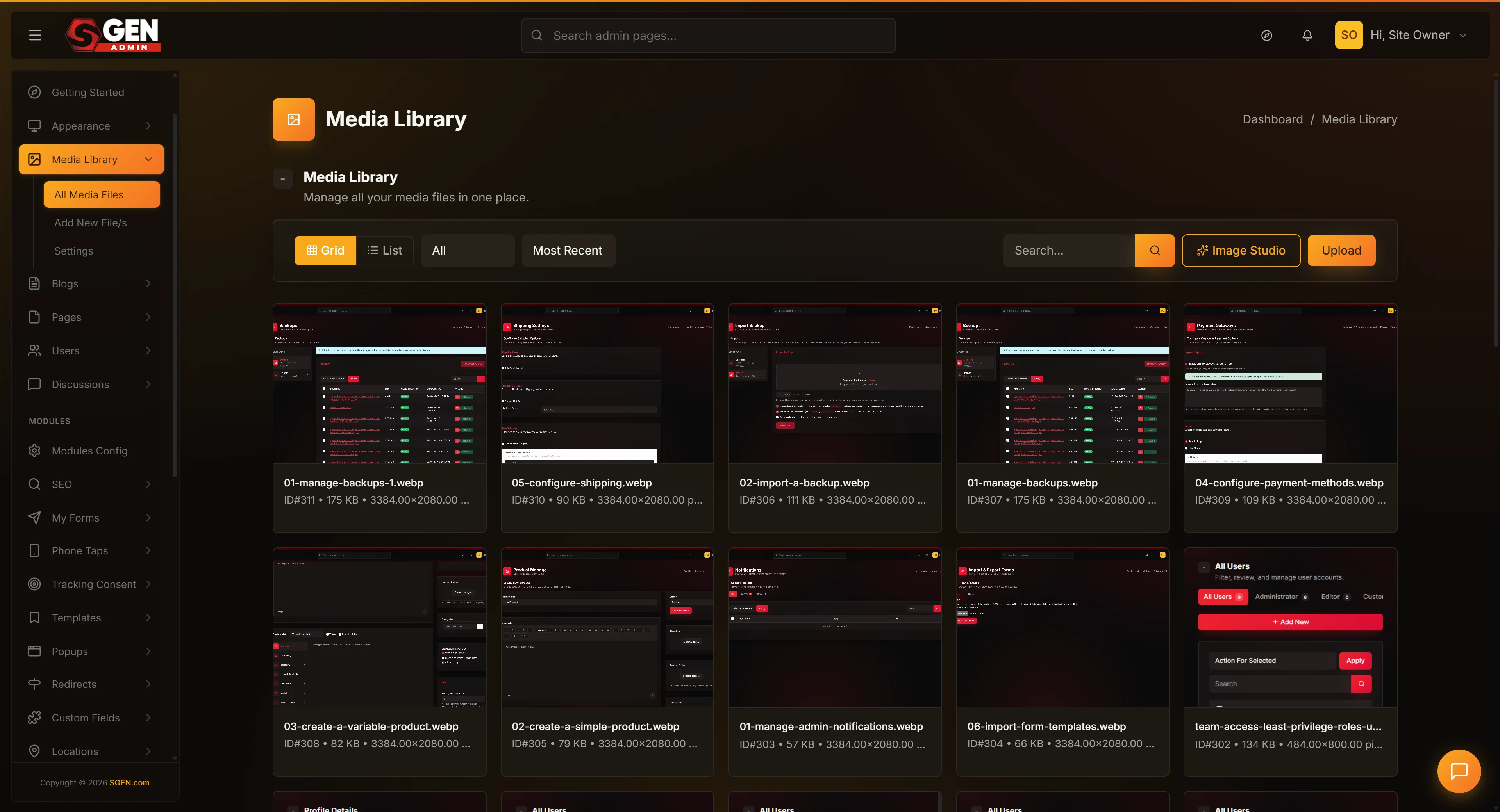Open 03-create-a-variable-product.webp thumbnail

tap(380, 627)
